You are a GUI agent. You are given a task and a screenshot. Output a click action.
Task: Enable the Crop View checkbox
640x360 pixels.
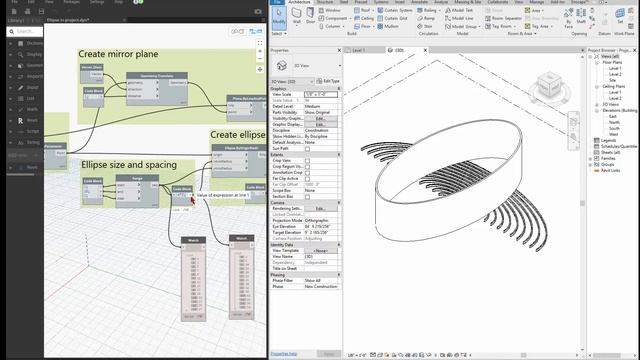(307, 161)
